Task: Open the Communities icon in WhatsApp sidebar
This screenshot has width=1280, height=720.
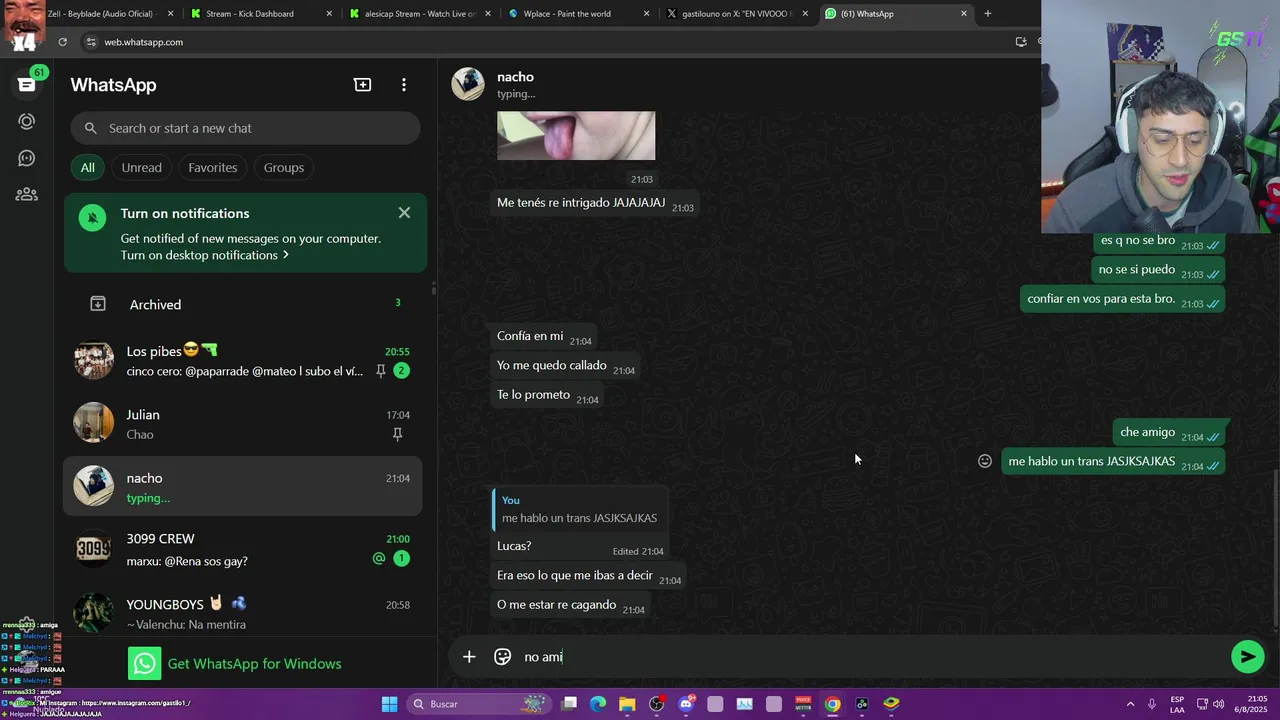Action: tap(27, 195)
